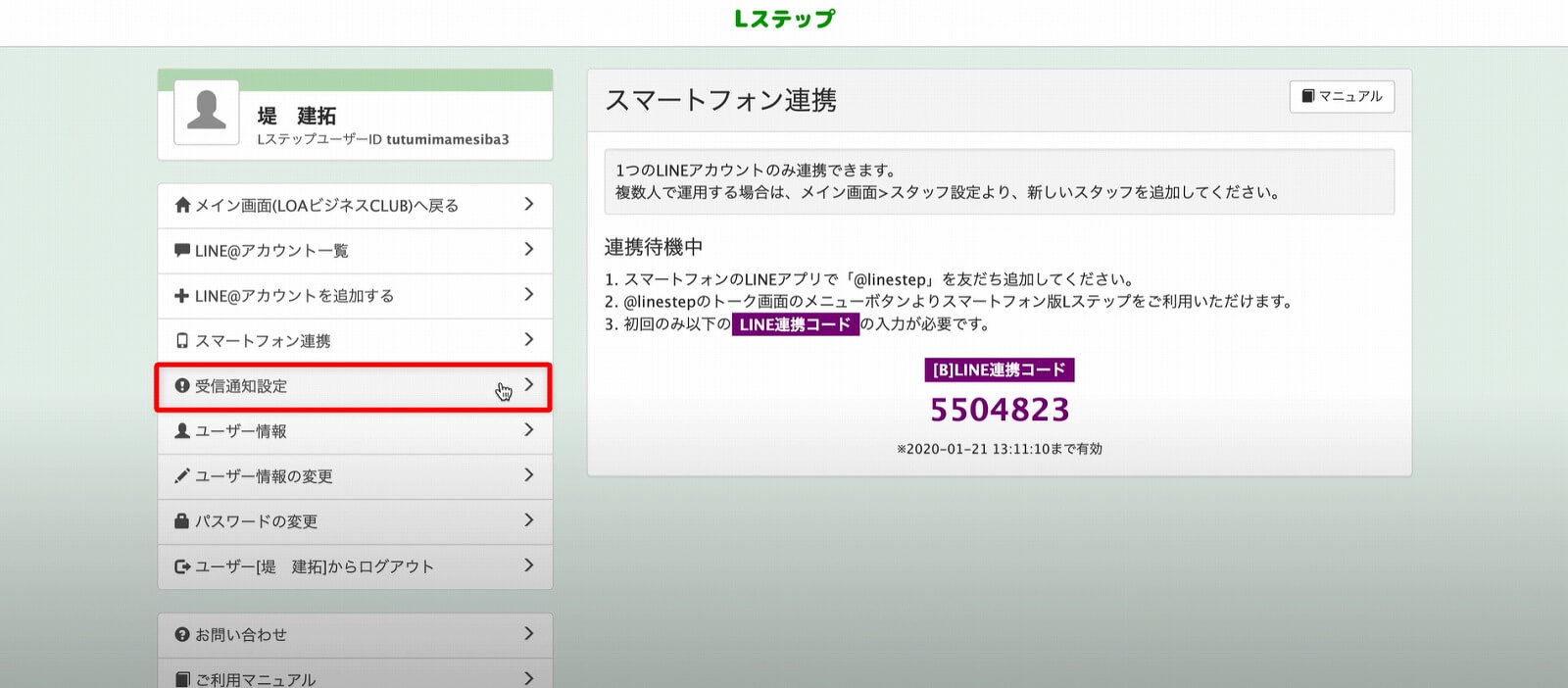Click the user avatar placeholder image

coord(207,112)
